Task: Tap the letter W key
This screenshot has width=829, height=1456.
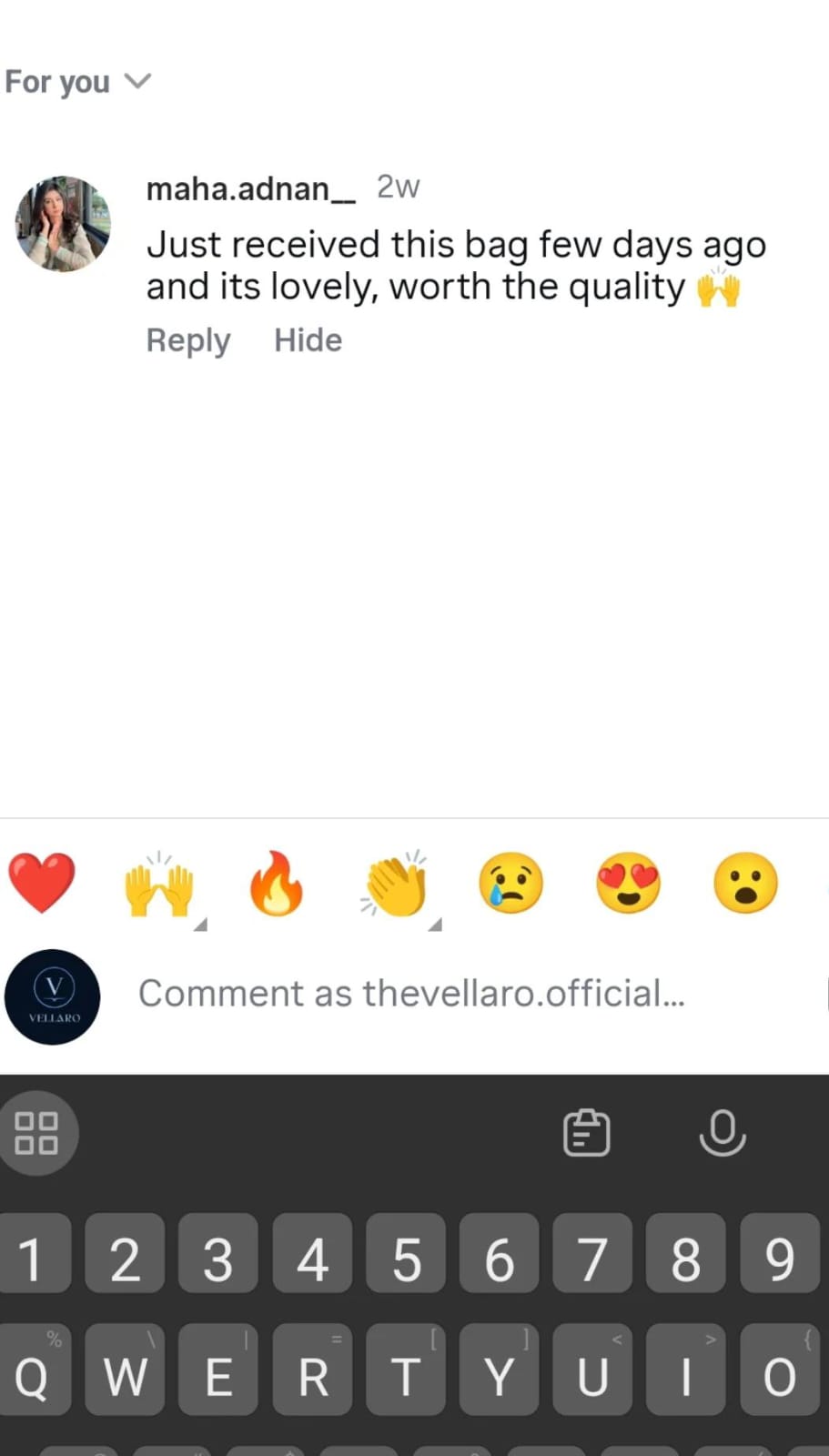Action: (x=125, y=1370)
